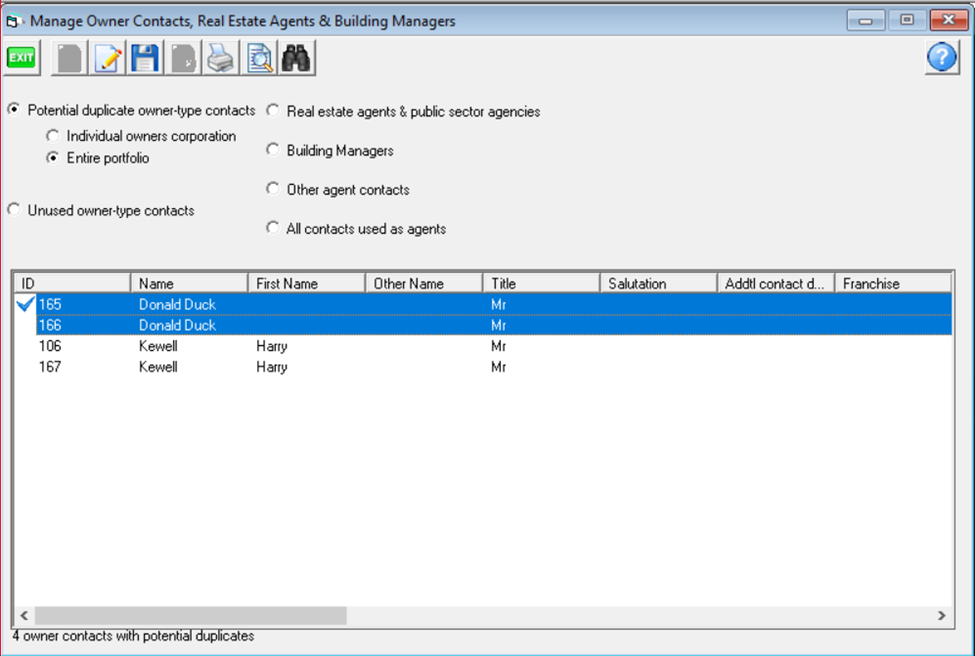Click the Other Name column header

click(x=424, y=284)
